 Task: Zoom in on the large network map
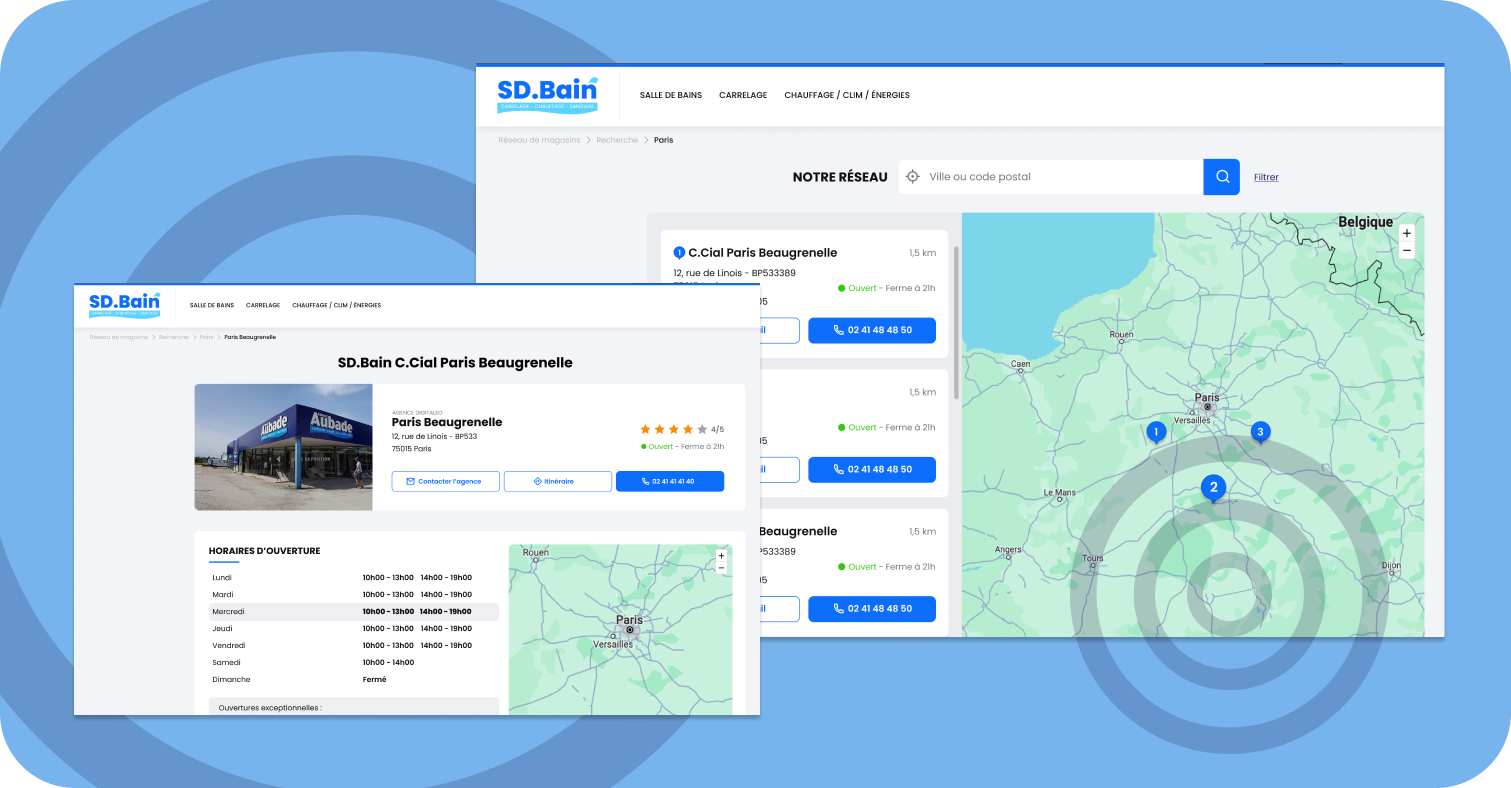[x=1407, y=233]
